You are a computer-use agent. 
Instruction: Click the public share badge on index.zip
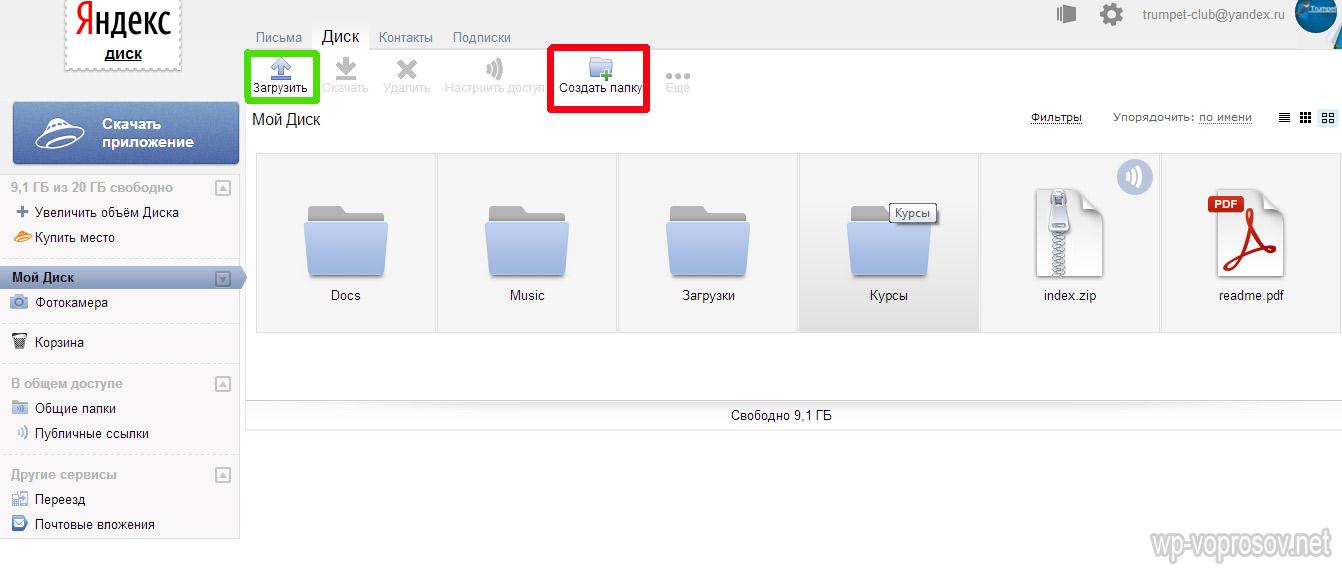[x=1134, y=178]
